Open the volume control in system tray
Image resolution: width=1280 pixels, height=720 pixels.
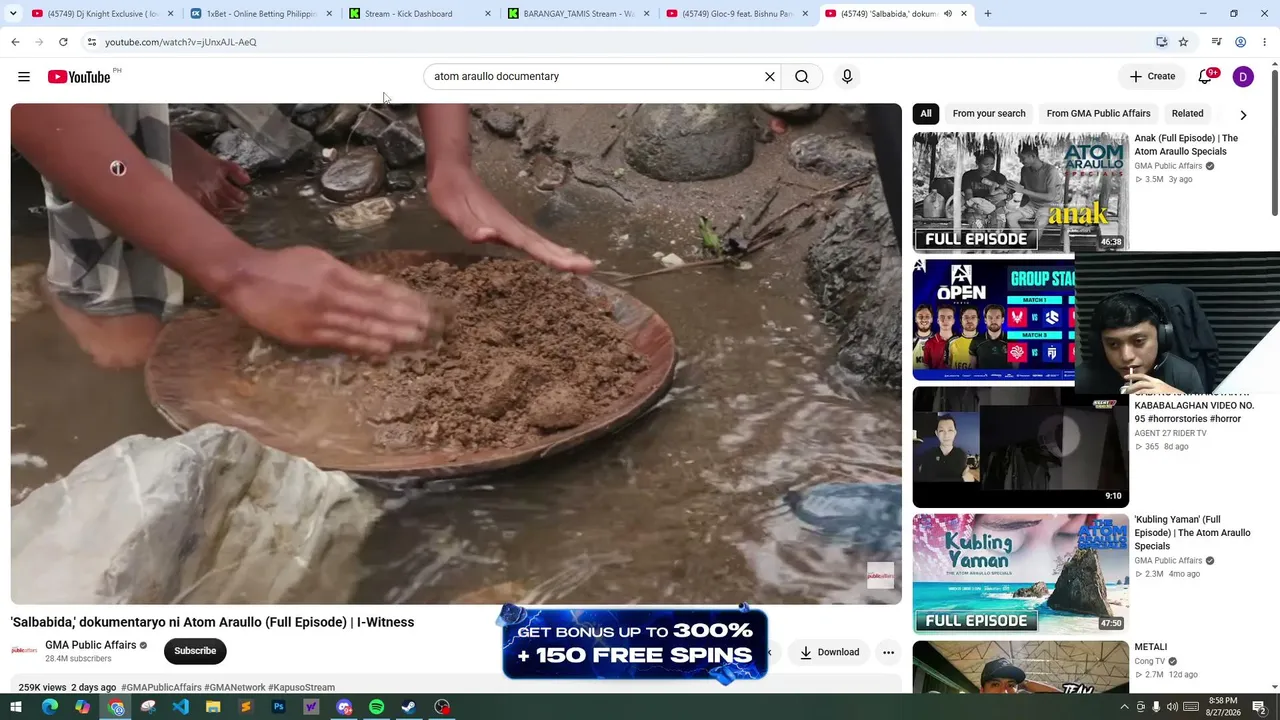1172,707
